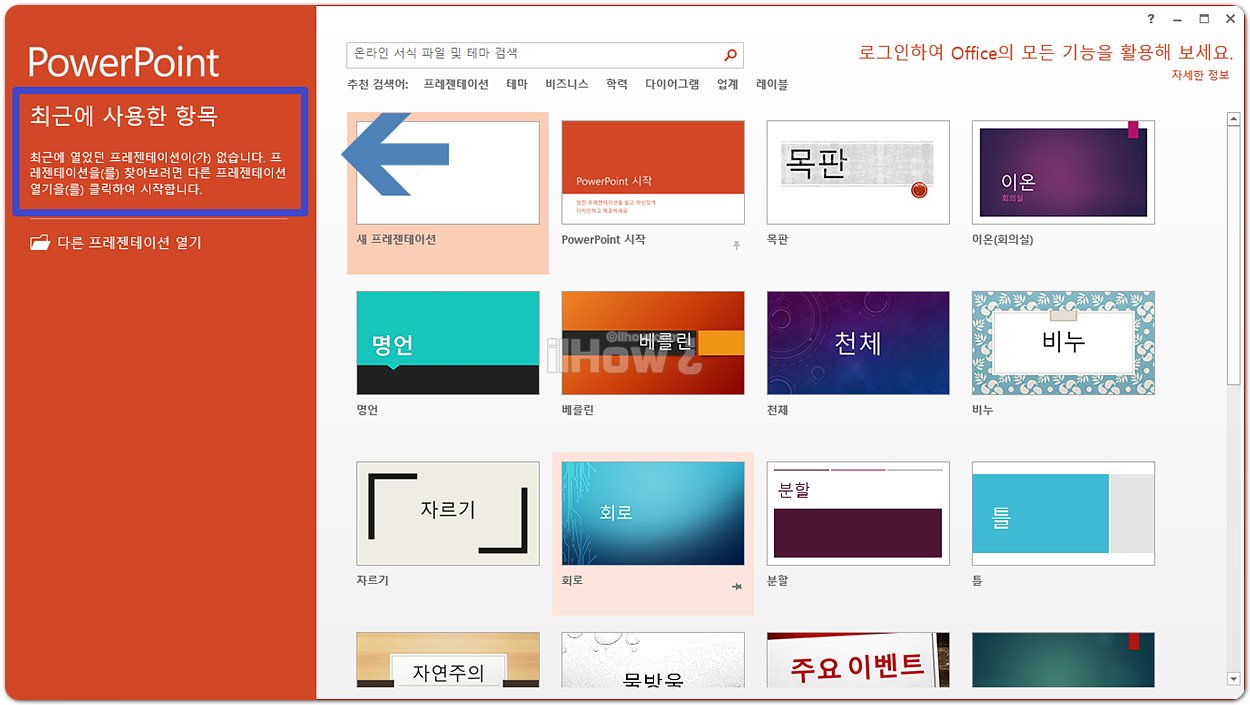Choose the 비누 template thumbnail
The width and height of the screenshot is (1250, 705).
pos(1063,343)
